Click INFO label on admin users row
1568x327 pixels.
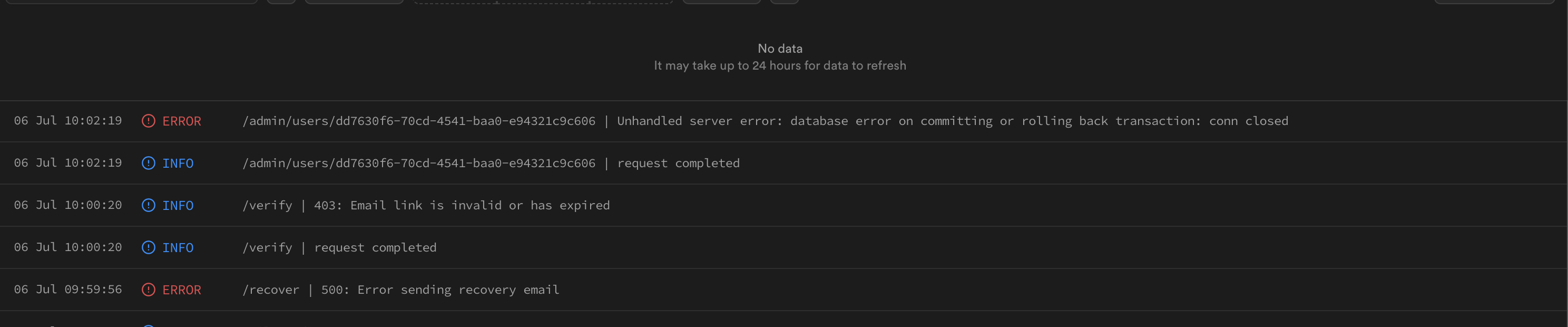(x=178, y=163)
